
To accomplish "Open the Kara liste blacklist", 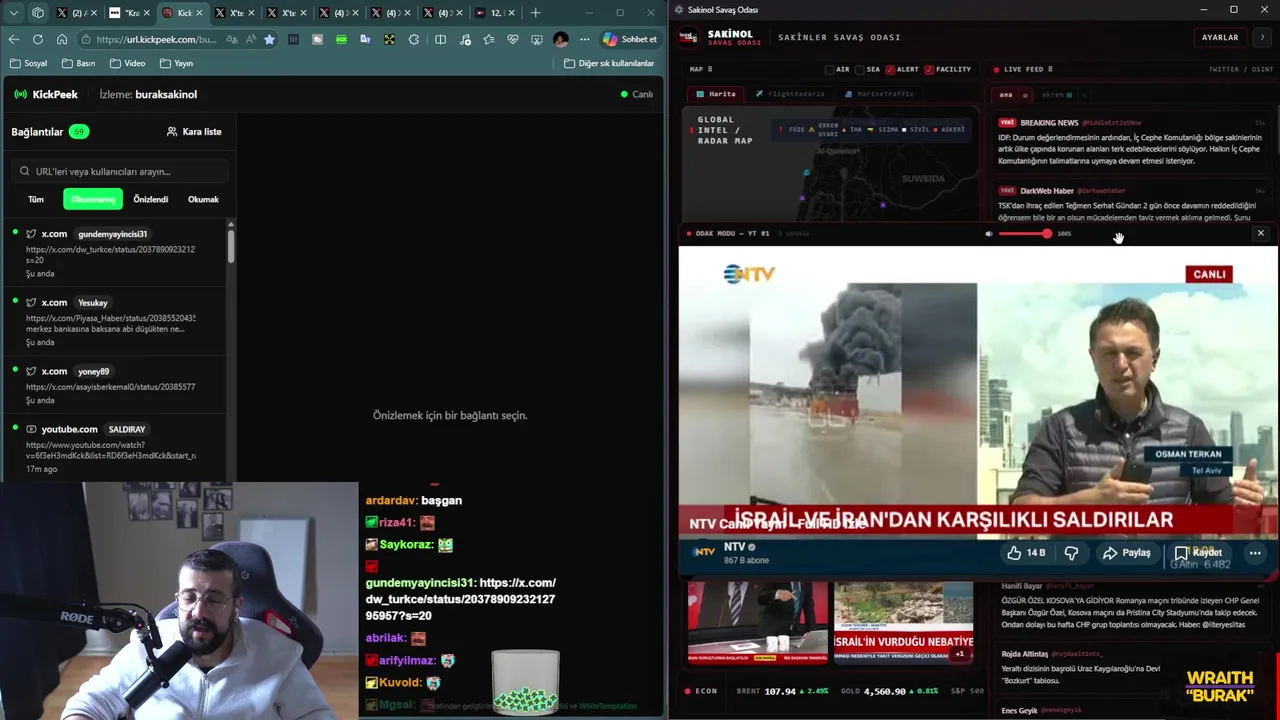I will [194, 131].
